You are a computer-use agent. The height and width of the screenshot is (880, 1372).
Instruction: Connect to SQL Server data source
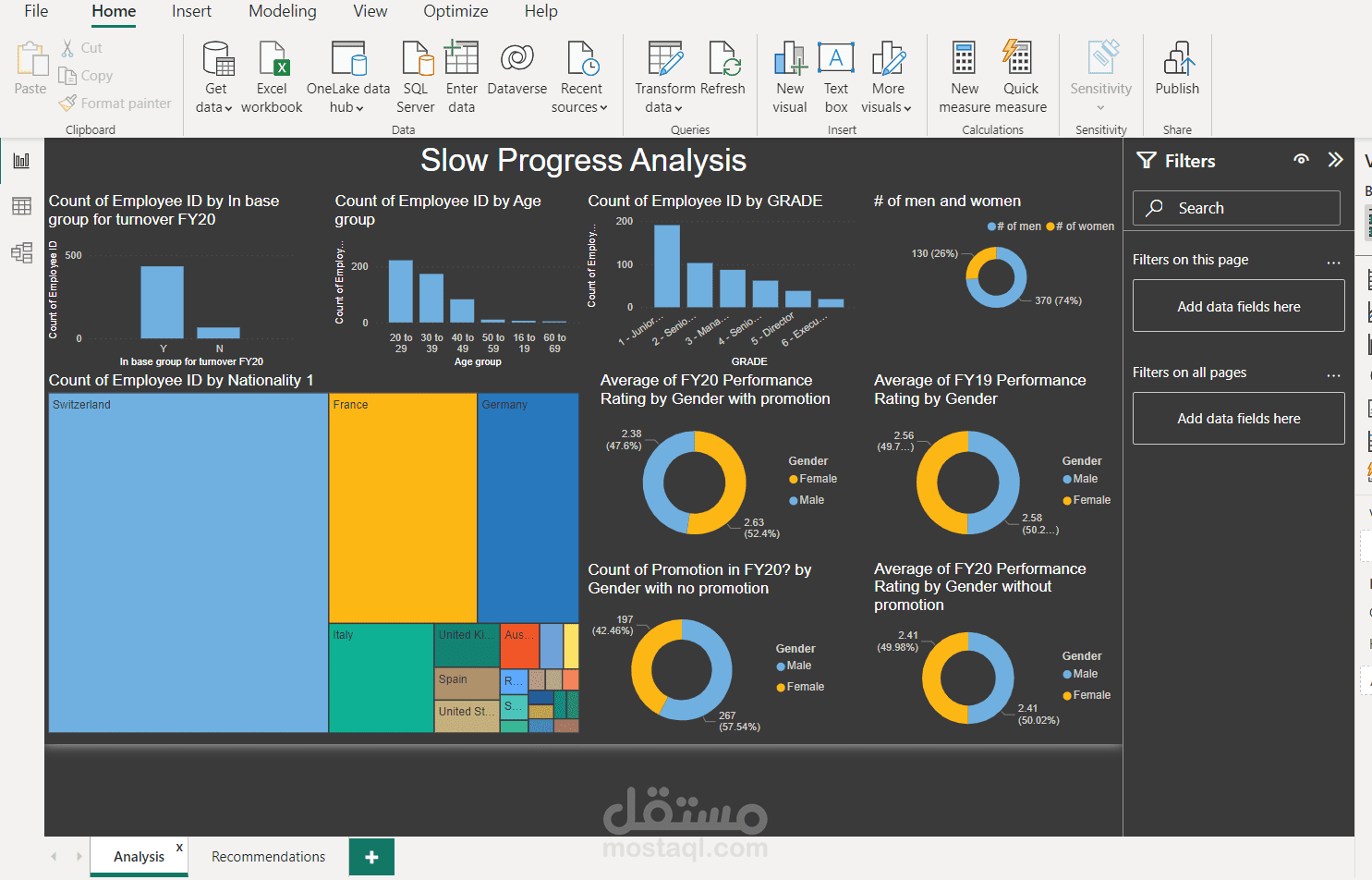pos(415,74)
